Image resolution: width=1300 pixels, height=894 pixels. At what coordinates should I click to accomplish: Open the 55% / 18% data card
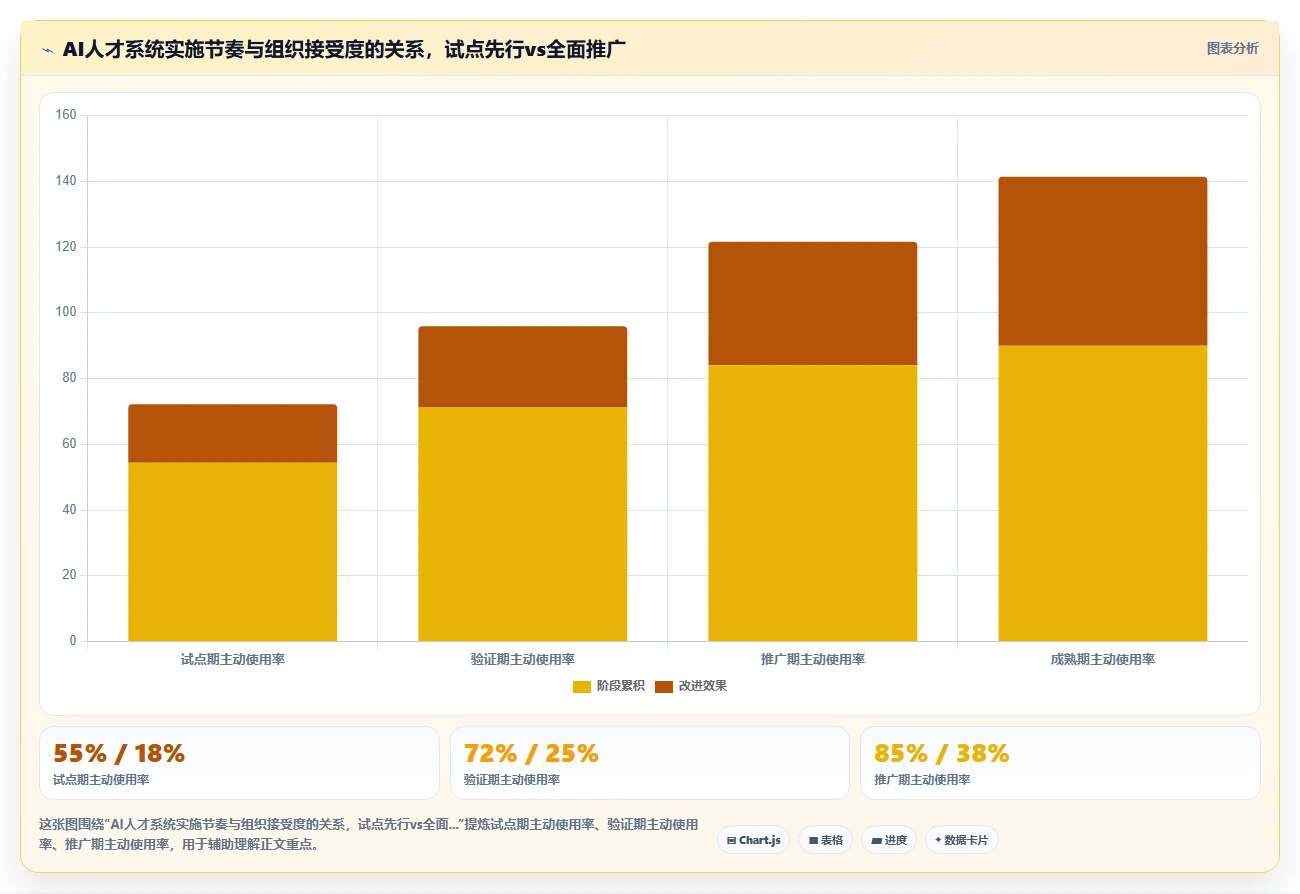[x=239, y=763]
